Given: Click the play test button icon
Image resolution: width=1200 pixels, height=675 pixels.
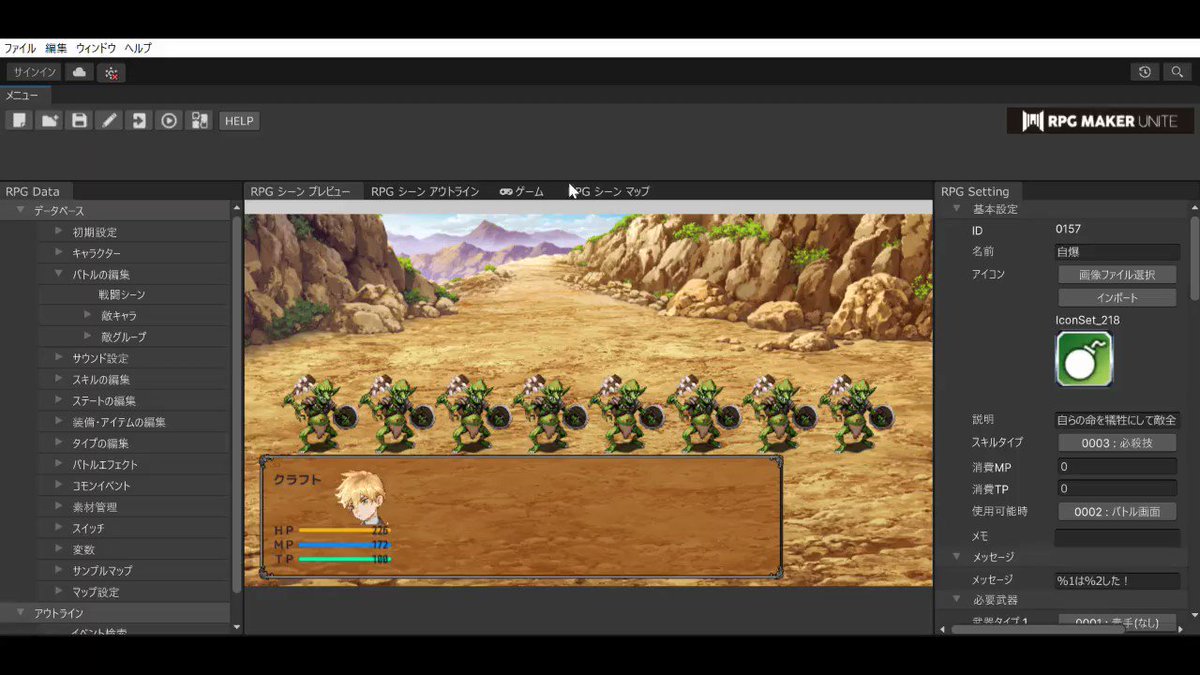Looking at the screenshot, I should point(169,121).
